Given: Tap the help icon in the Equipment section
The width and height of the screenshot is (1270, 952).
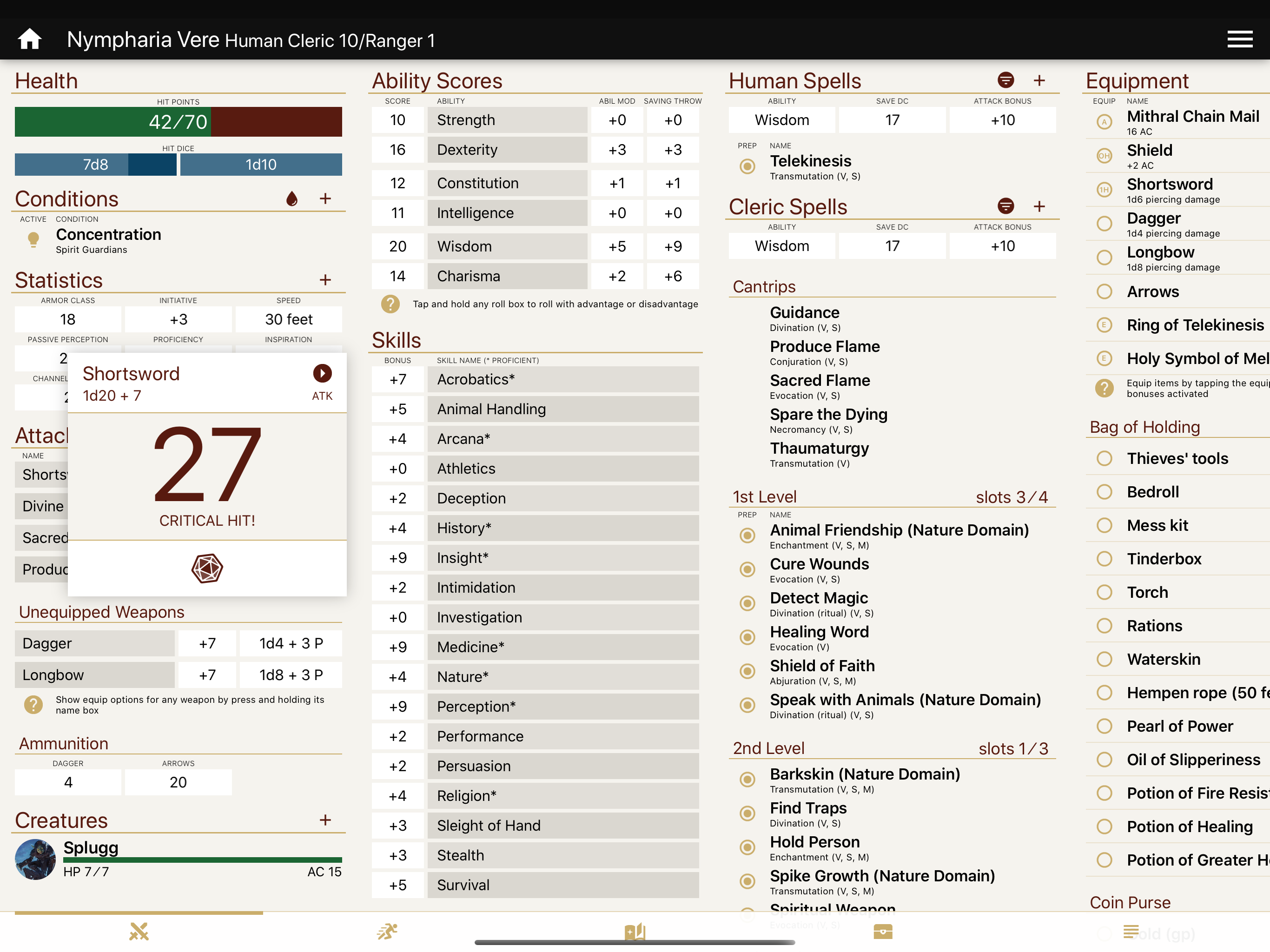Looking at the screenshot, I should [1104, 388].
